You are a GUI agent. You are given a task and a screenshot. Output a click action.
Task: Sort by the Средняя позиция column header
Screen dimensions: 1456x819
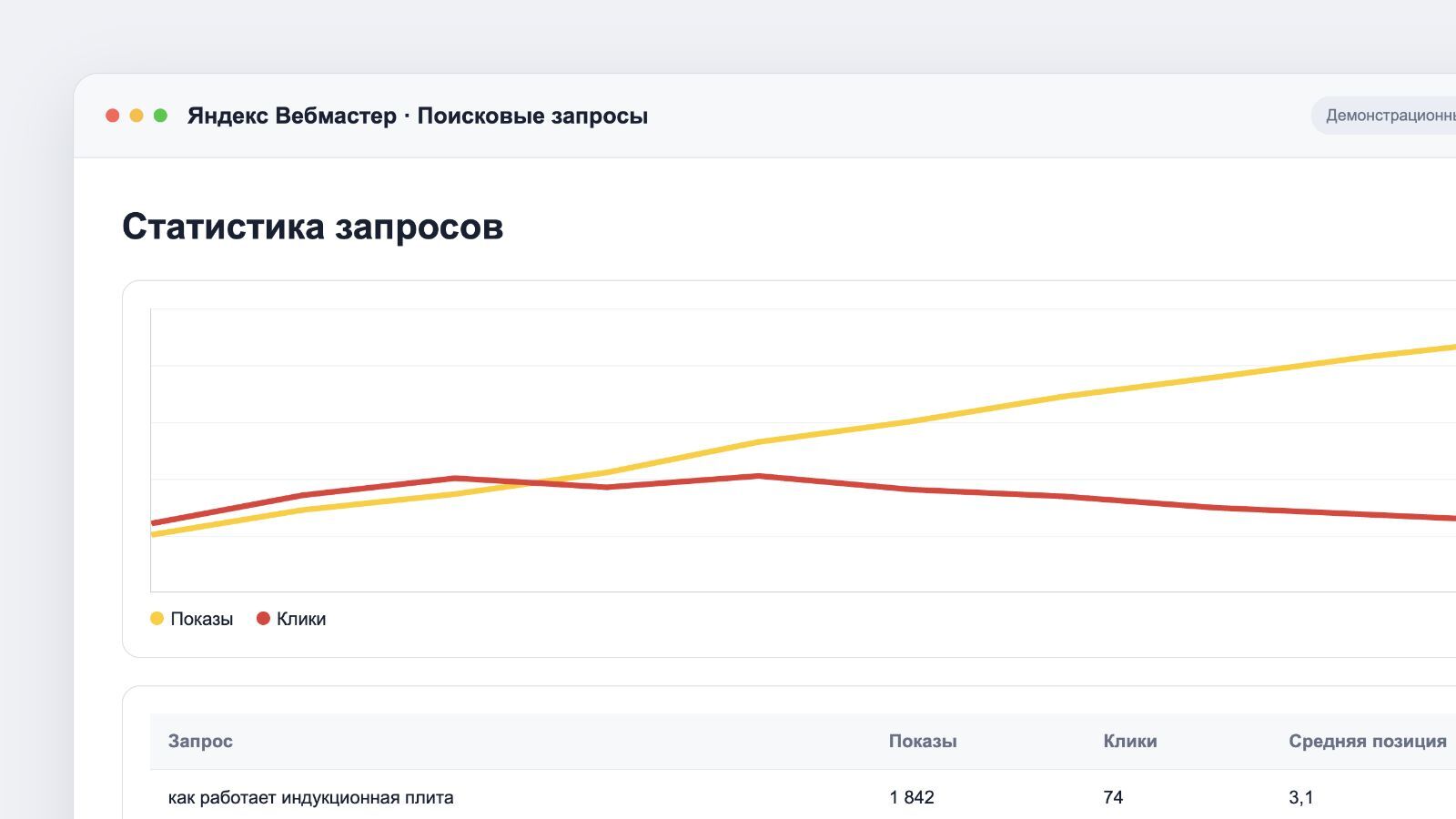tap(1368, 741)
